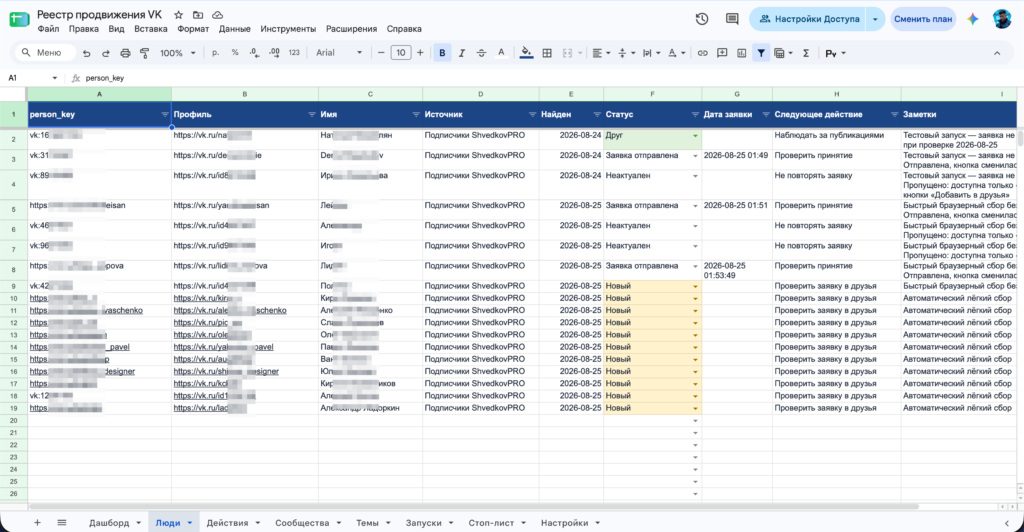Viewport: 1024px width, 532px height.
Task: Open version history clock icon
Action: point(702,19)
